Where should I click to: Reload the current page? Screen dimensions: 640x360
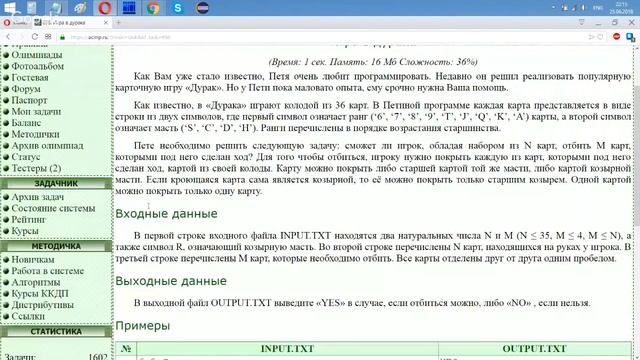point(35,37)
